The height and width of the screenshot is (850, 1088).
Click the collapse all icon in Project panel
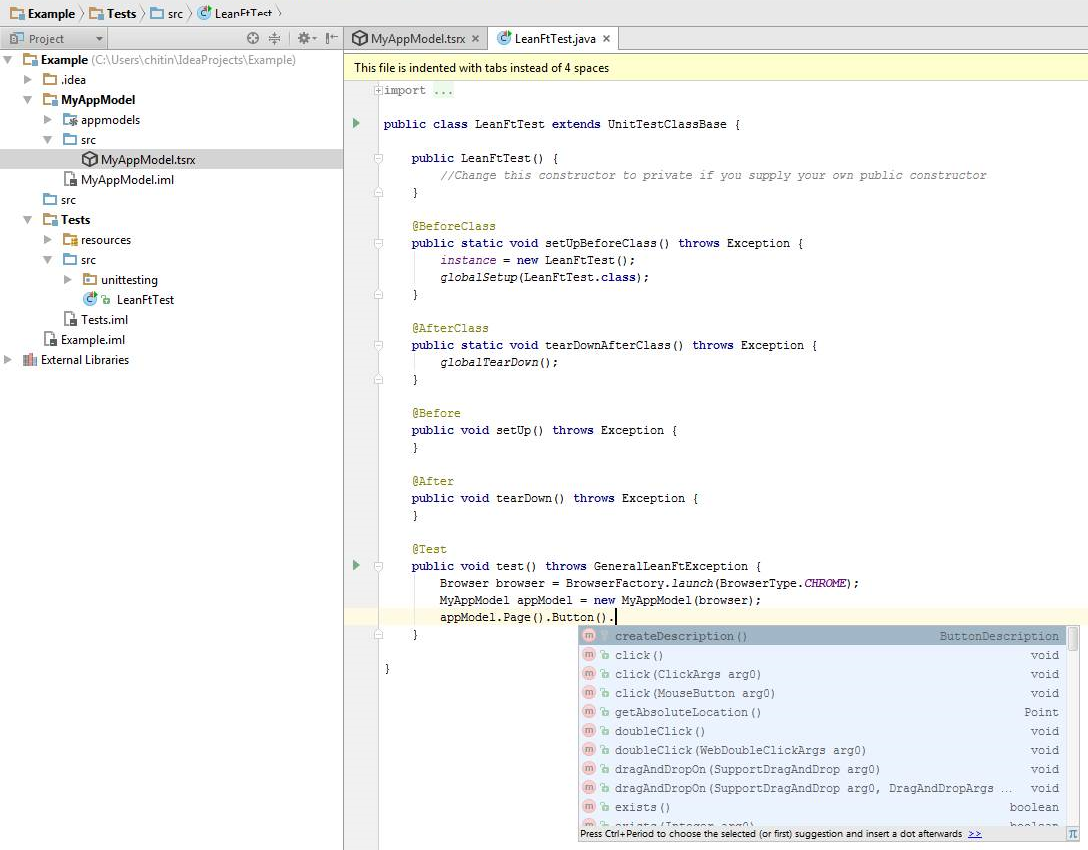pos(274,38)
